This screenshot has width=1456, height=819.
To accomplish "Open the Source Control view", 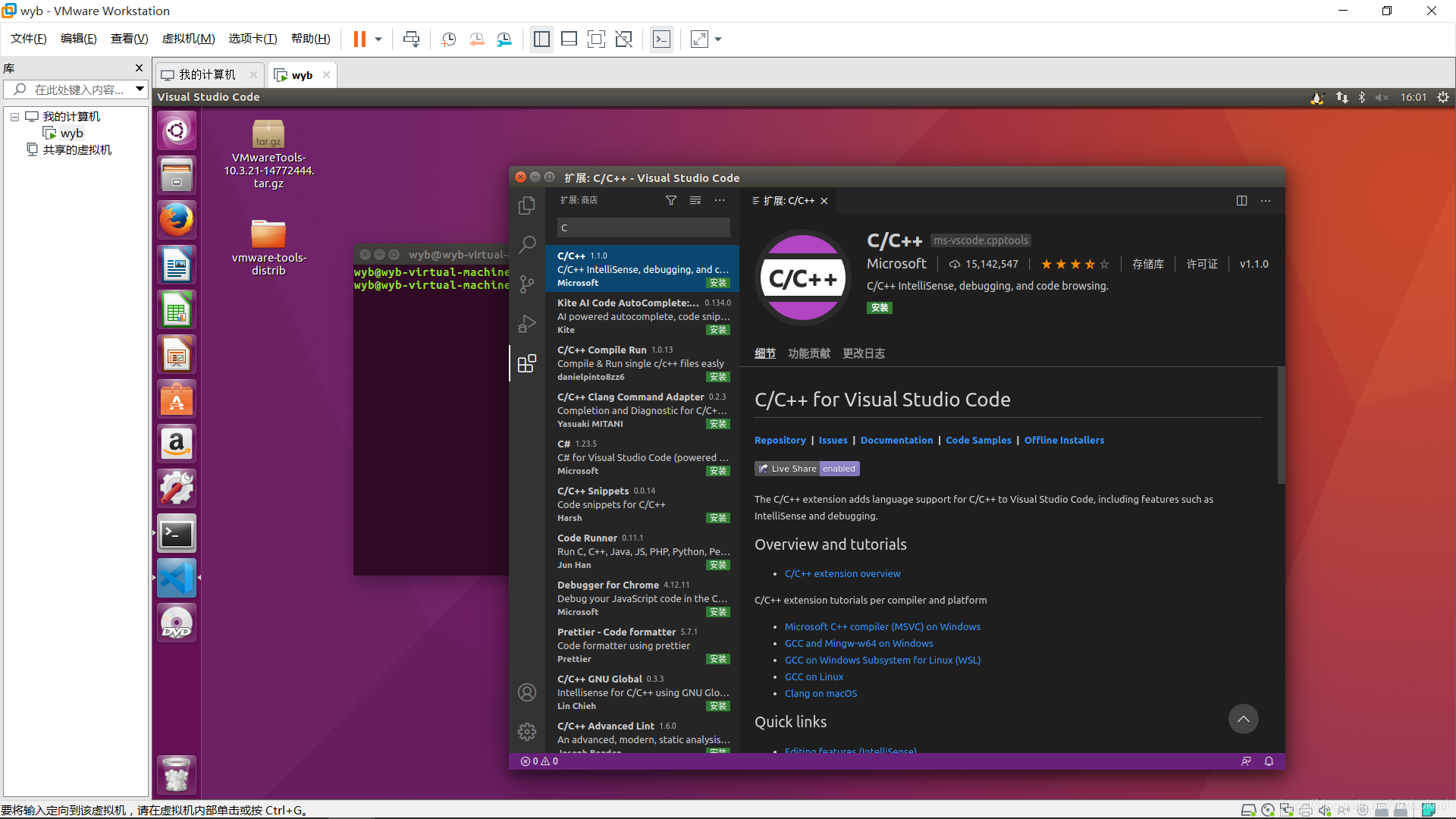I will pyautogui.click(x=527, y=284).
